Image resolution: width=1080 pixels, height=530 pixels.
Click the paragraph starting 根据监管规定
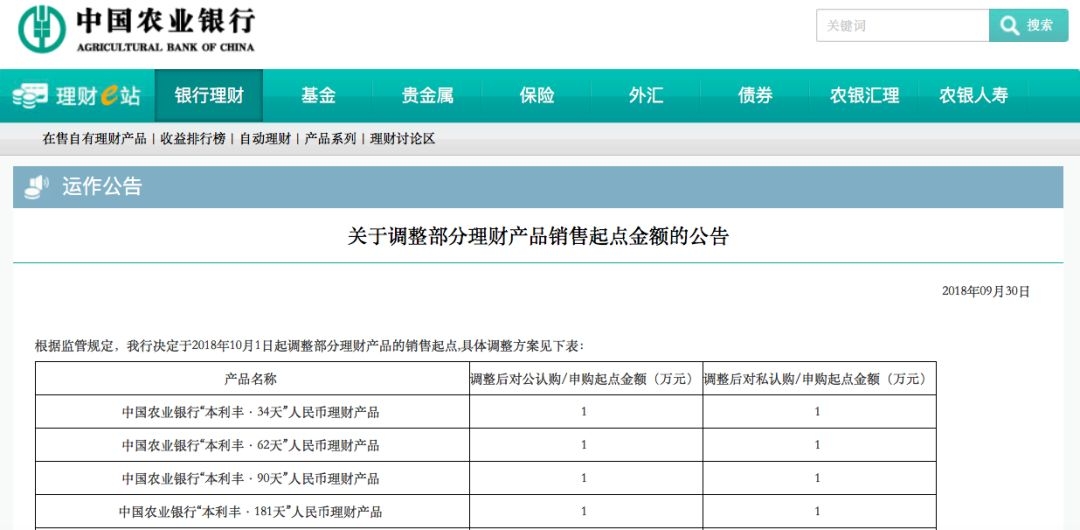(309, 346)
